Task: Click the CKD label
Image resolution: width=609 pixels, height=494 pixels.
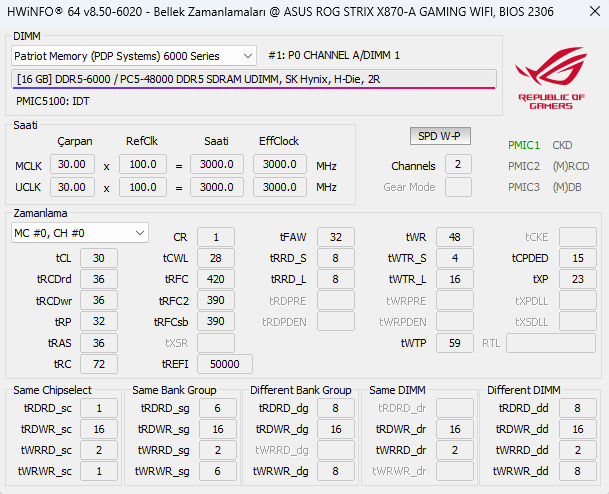Action: coord(562,145)
